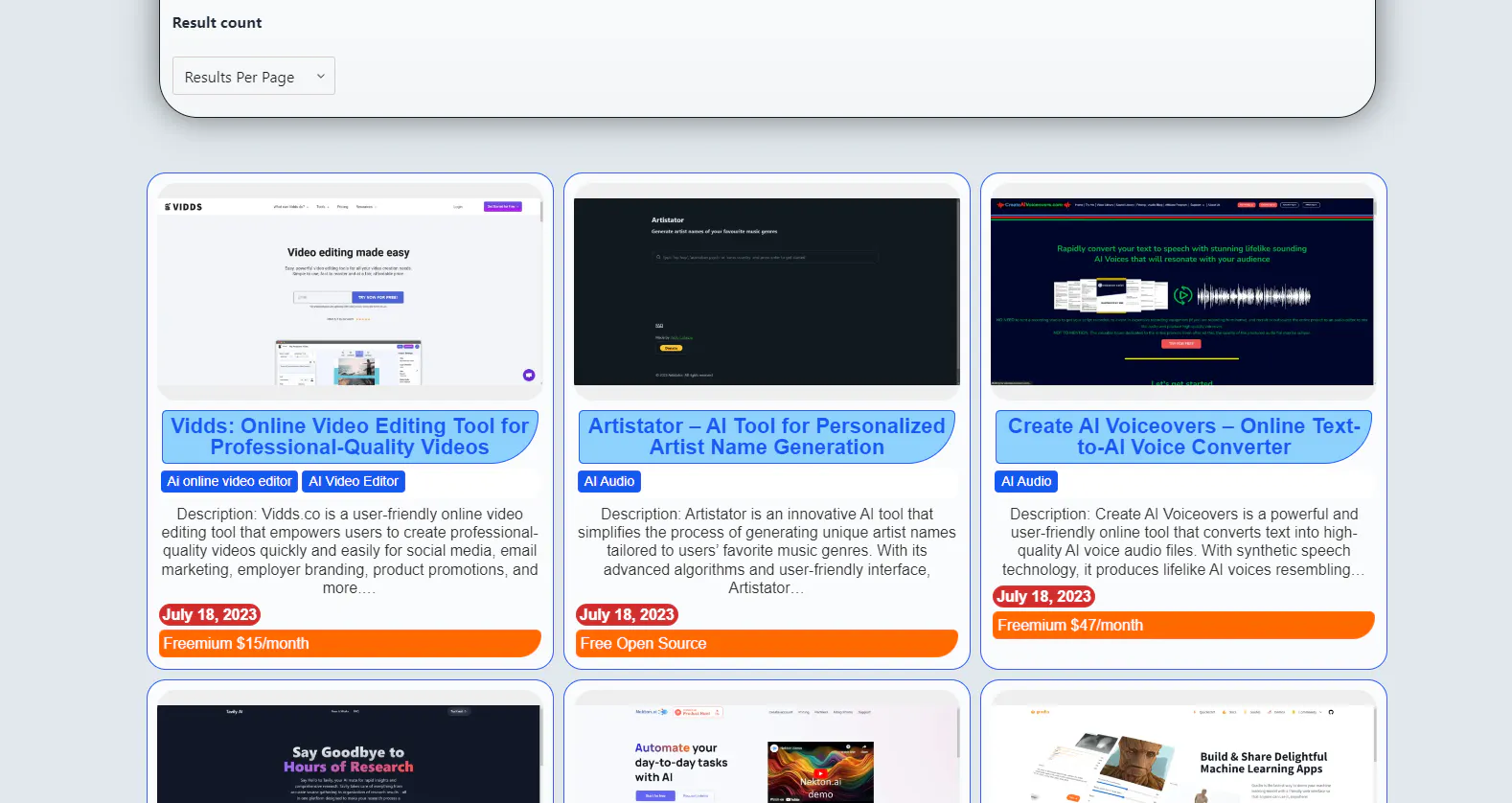Open Artistator AI Tool title link
The image size is (1512, 803).
[767, 436]
